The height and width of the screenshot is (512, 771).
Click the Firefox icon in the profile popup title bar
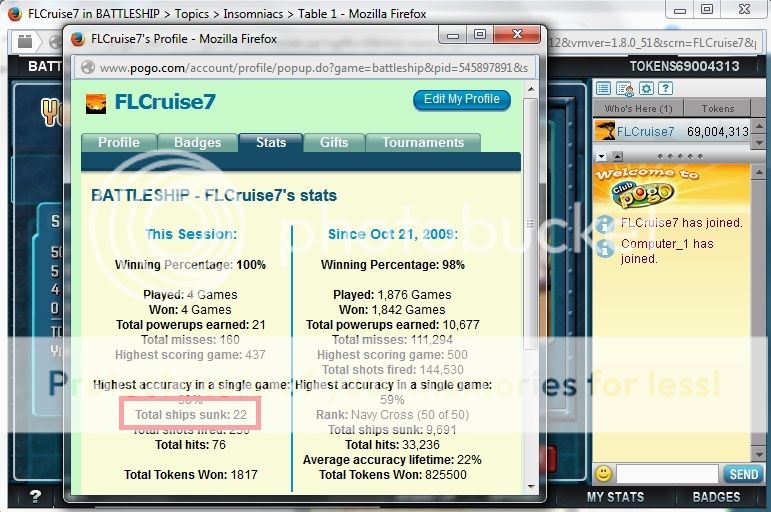(x=78, y=39)
